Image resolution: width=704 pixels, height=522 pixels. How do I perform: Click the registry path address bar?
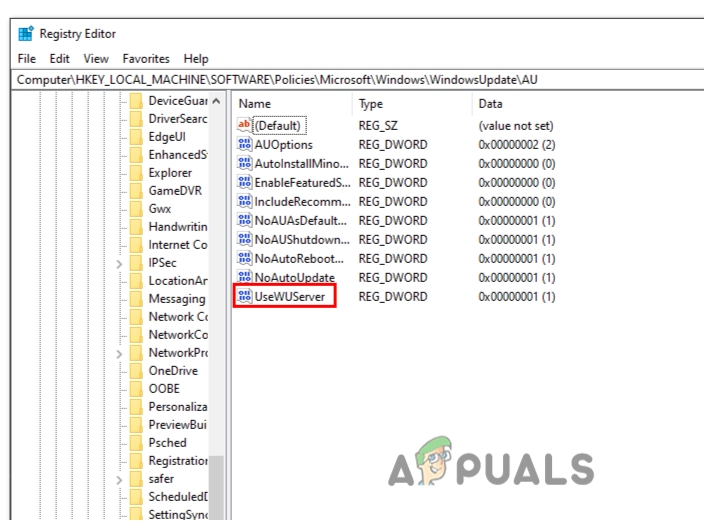tap(357, 80)
